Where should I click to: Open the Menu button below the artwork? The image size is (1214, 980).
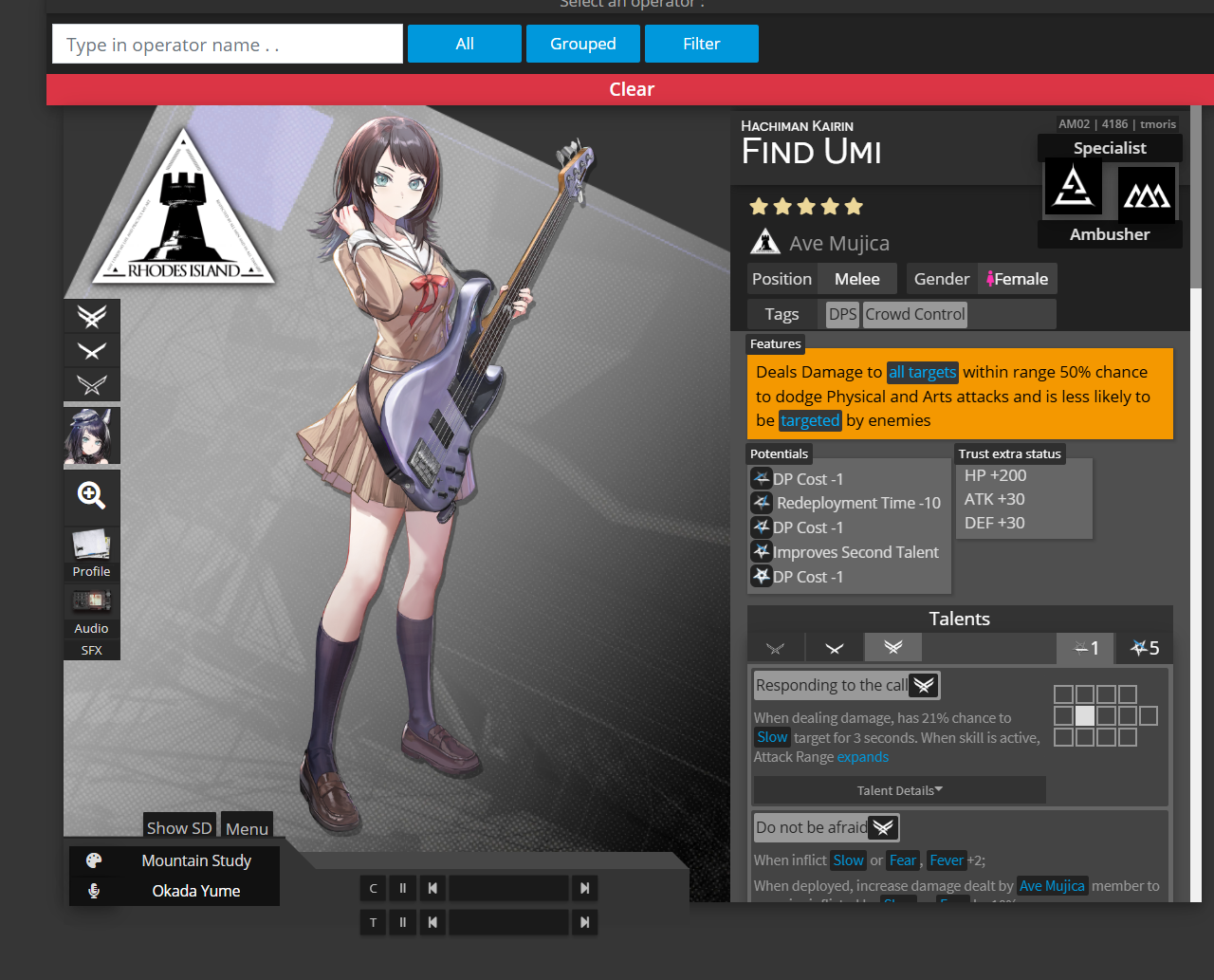247,827
